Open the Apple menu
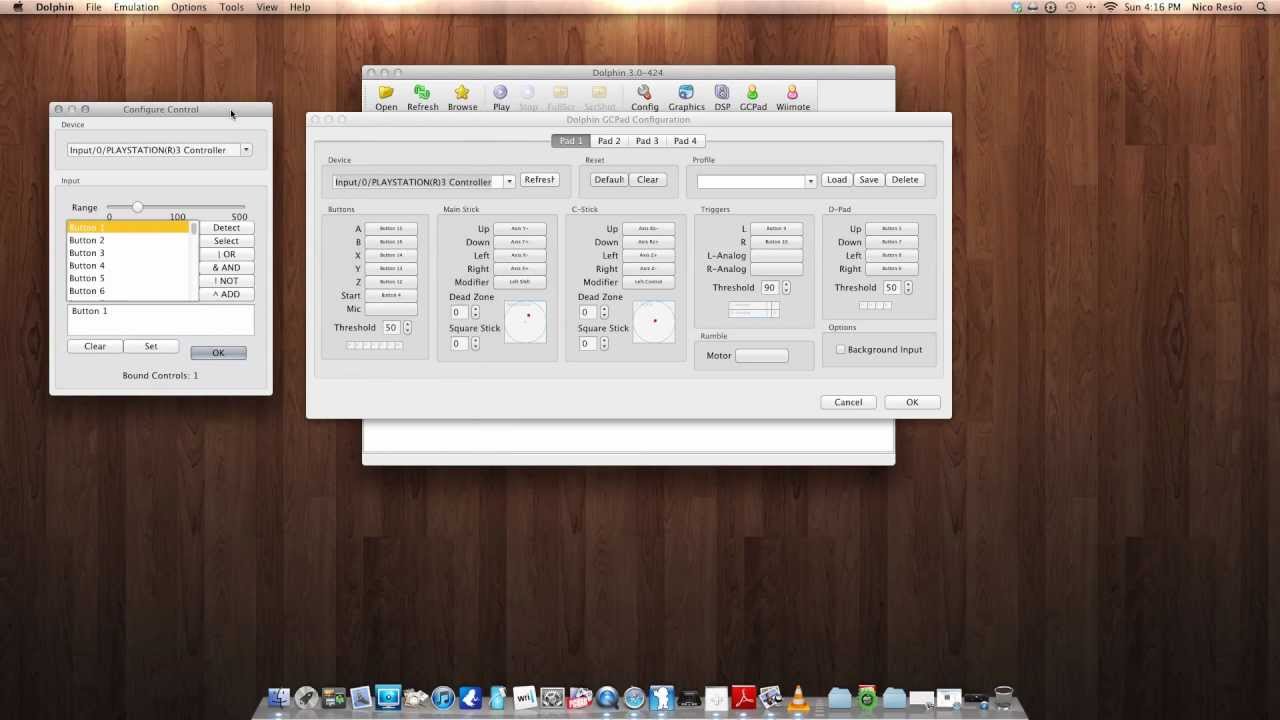 click(17, 7)
